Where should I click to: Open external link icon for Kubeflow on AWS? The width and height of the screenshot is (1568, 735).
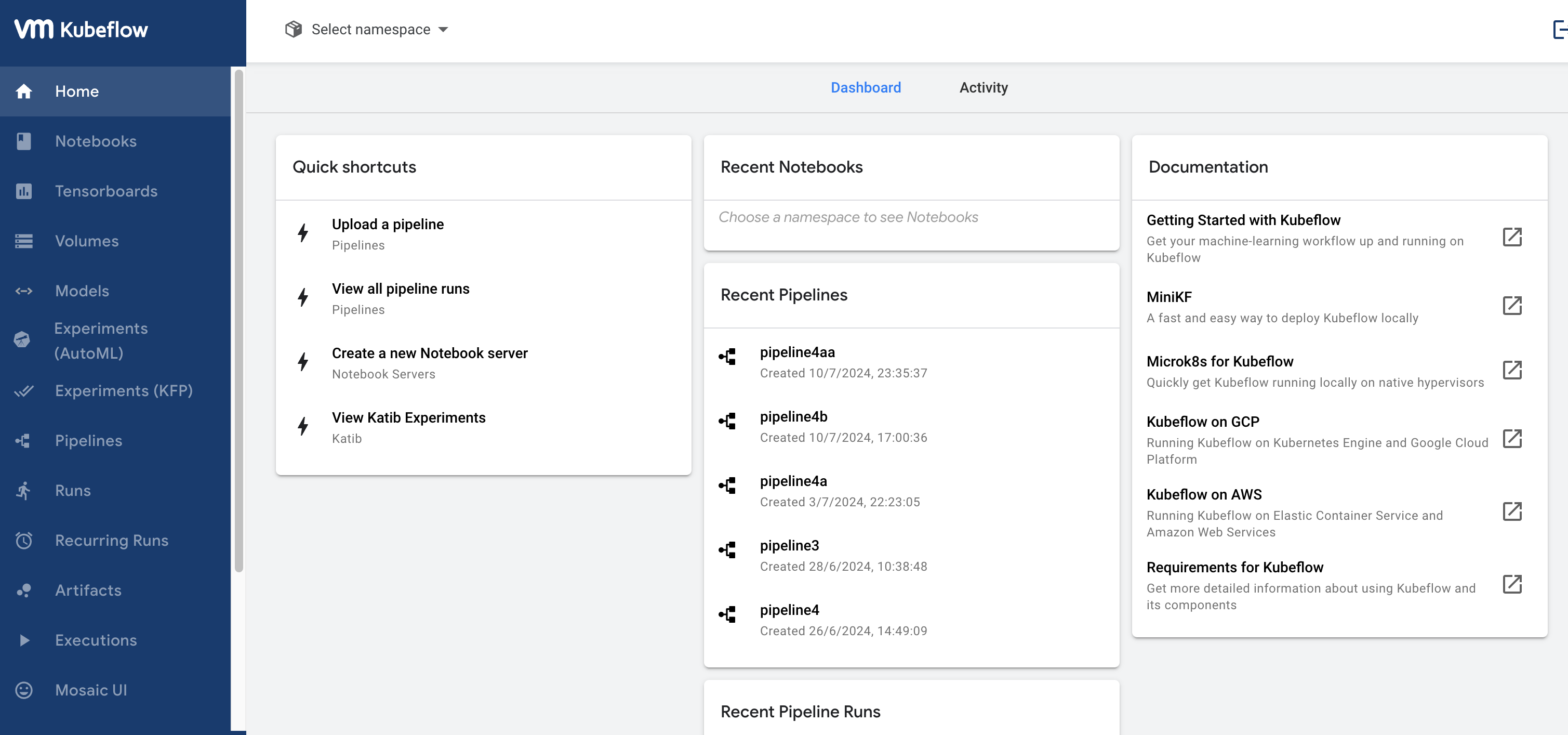pos(1512,511)
